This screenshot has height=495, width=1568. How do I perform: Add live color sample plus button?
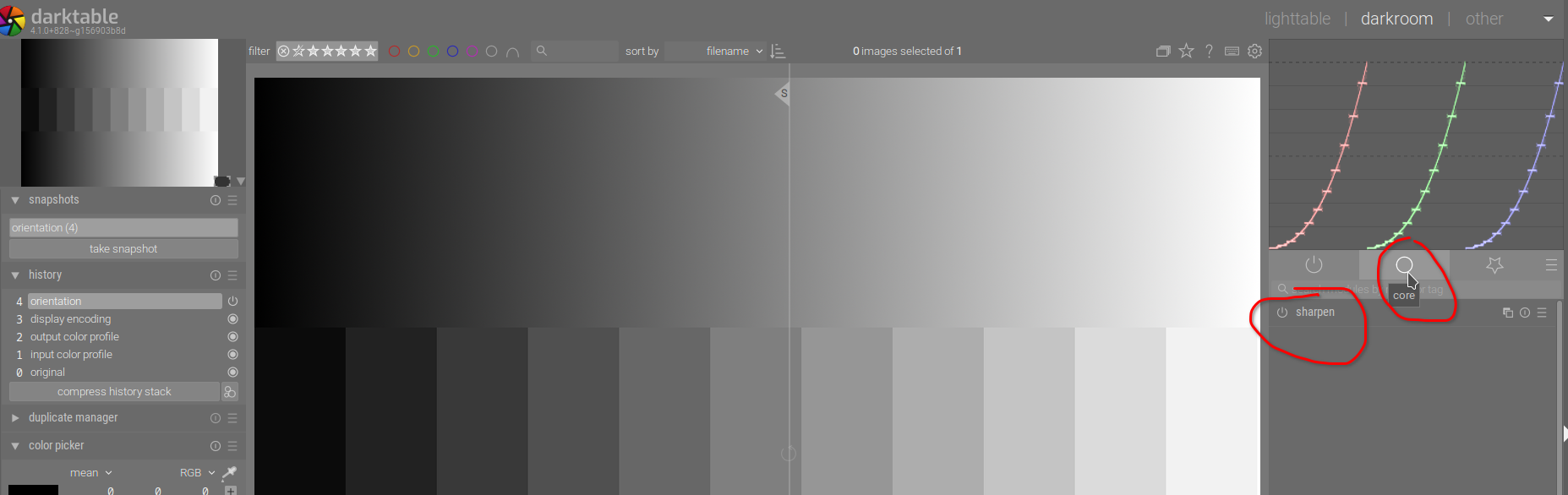pyautogui.click(x=231, y=490)
